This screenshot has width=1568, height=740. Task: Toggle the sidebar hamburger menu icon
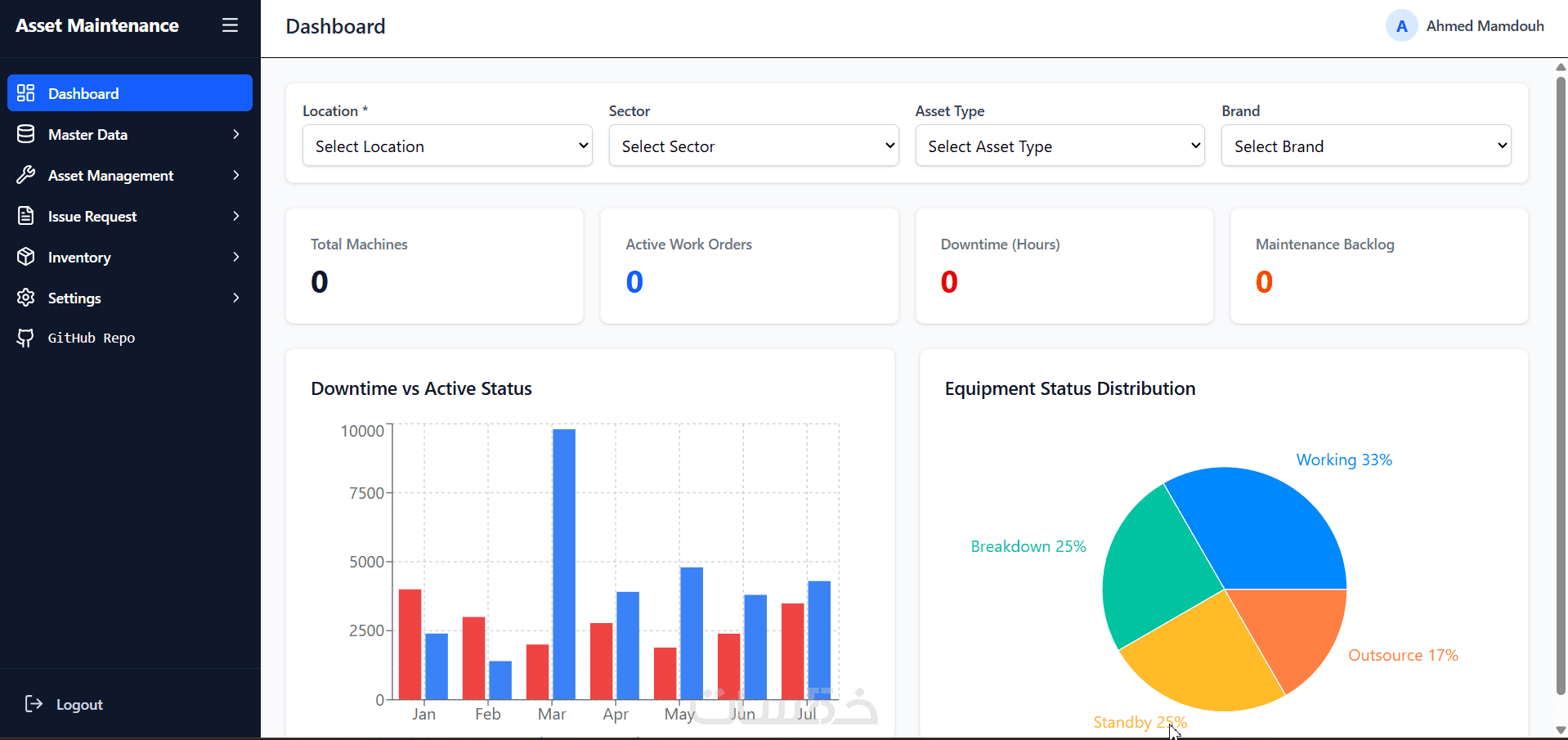(230, 25)
